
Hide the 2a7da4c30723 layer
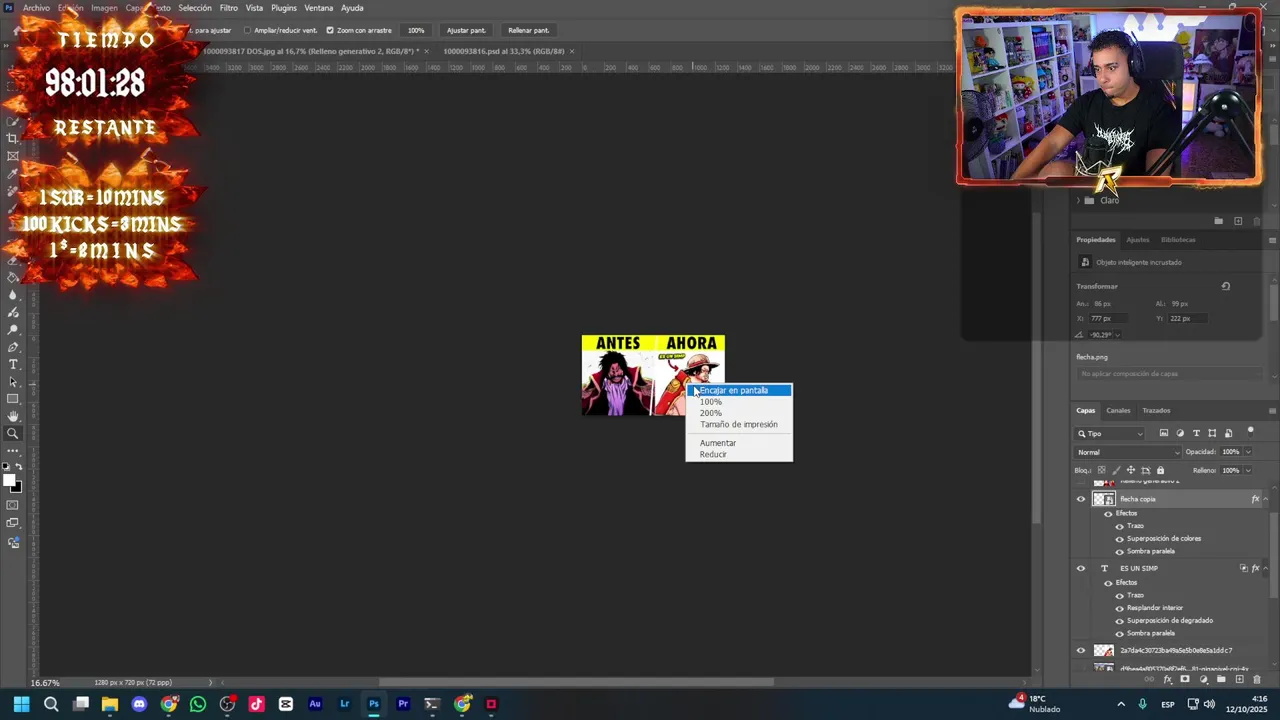pyautogui.click(x=1081, y=651)
